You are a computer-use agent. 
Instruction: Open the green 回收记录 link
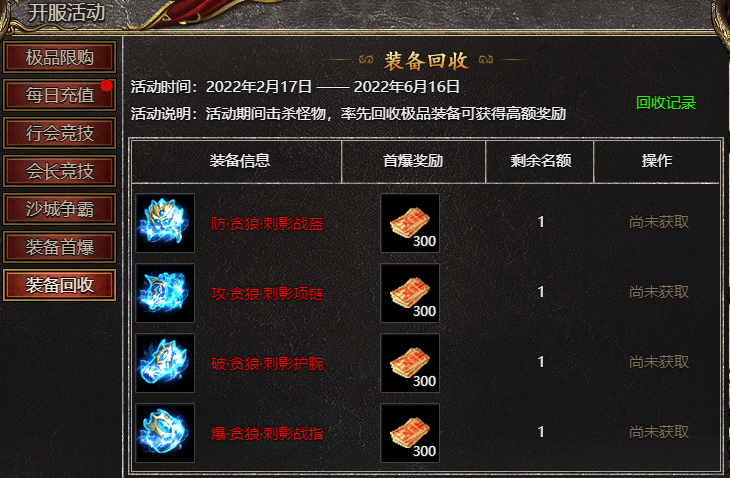pos(666,103)
